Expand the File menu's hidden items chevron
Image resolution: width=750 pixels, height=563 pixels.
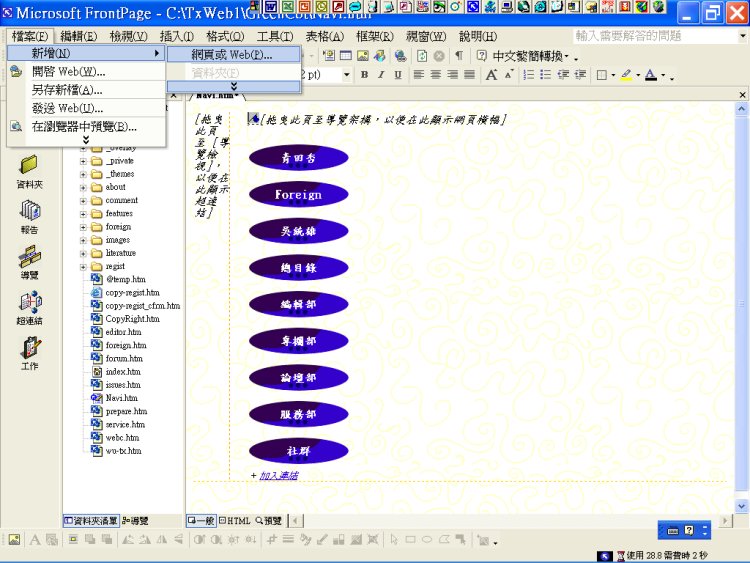(x=85, y=139)
